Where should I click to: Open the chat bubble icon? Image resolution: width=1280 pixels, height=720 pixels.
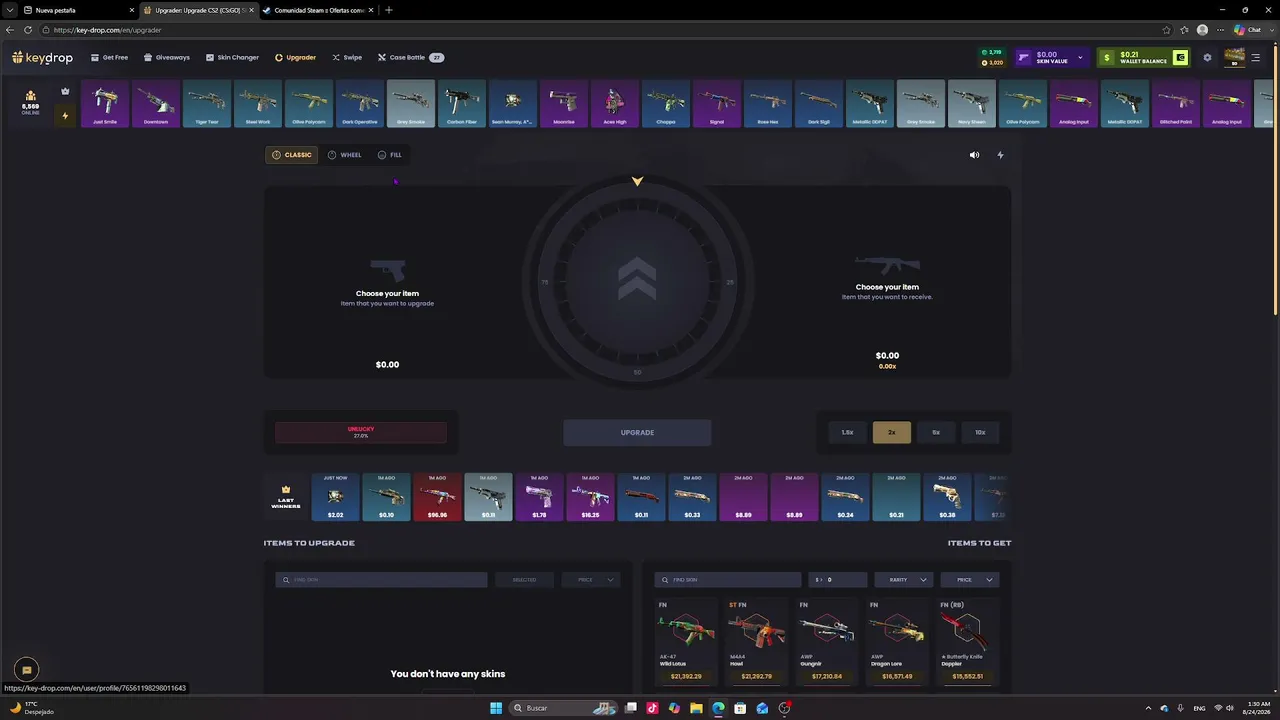[27, 670]
